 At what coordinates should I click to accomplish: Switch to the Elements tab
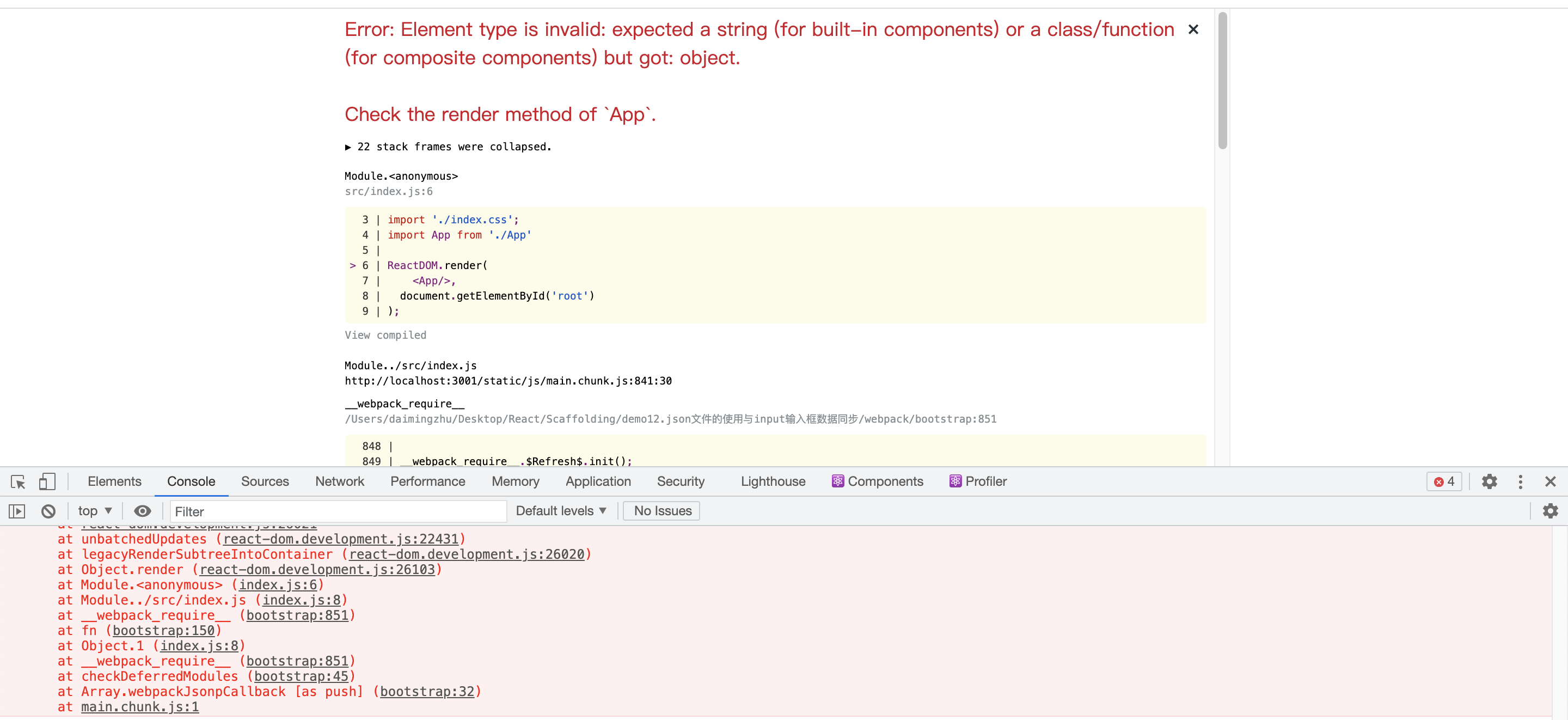114,481
